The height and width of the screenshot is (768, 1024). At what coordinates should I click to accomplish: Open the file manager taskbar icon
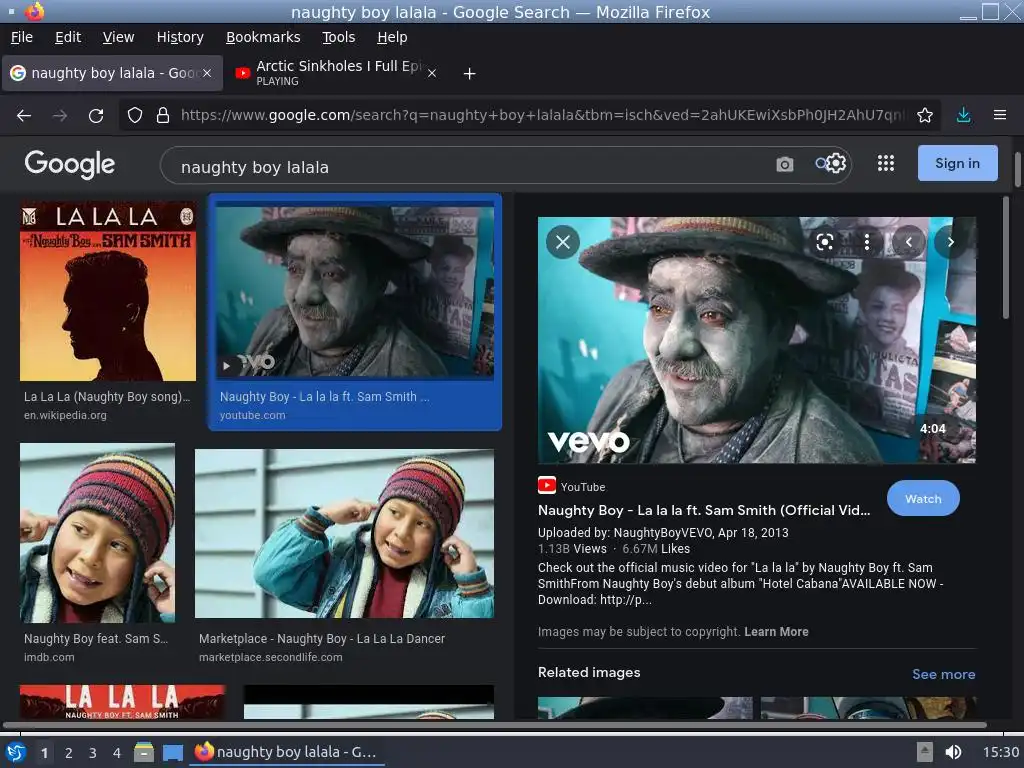click(144, 752)
